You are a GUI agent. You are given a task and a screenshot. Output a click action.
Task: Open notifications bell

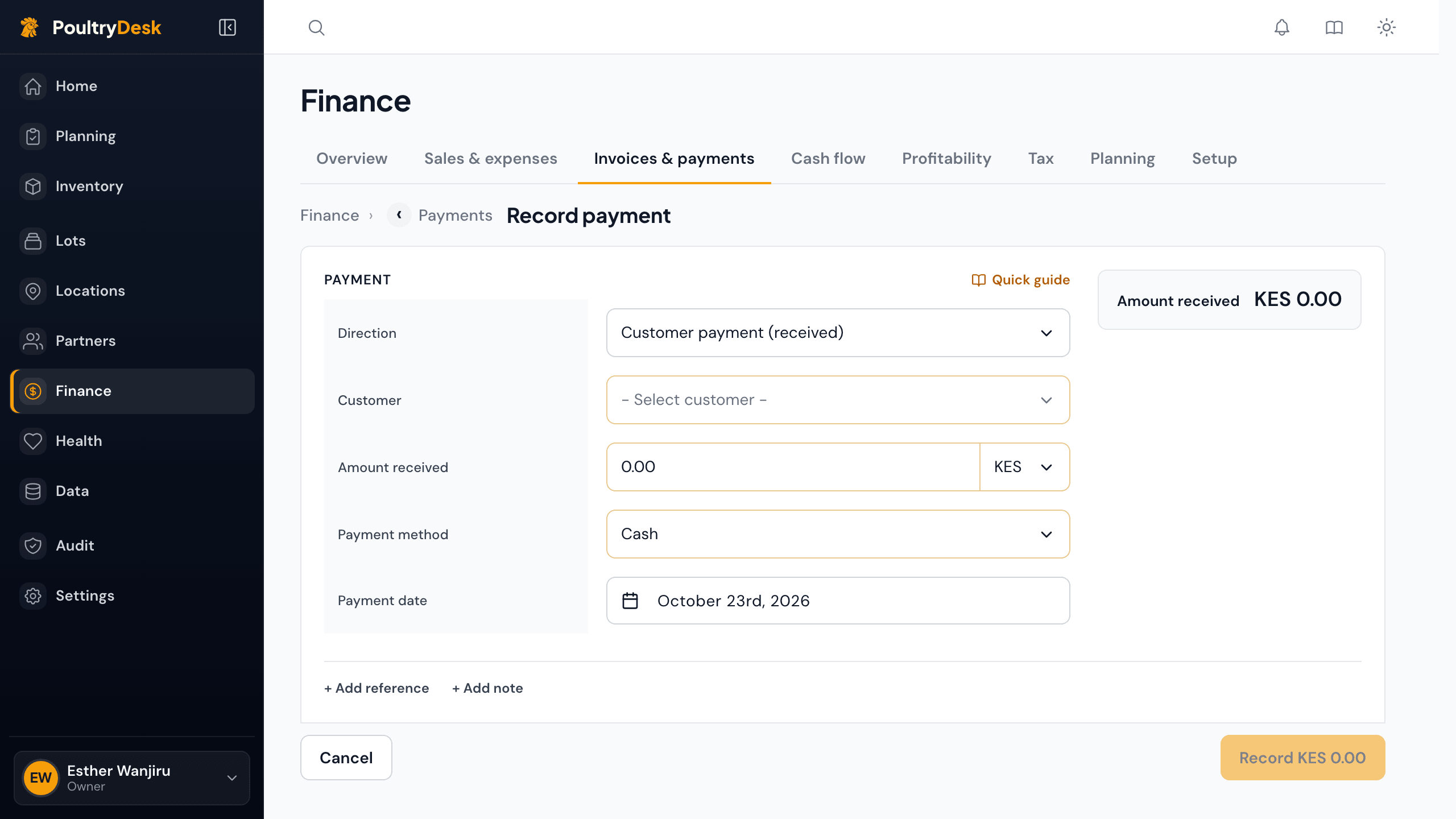1281,27
